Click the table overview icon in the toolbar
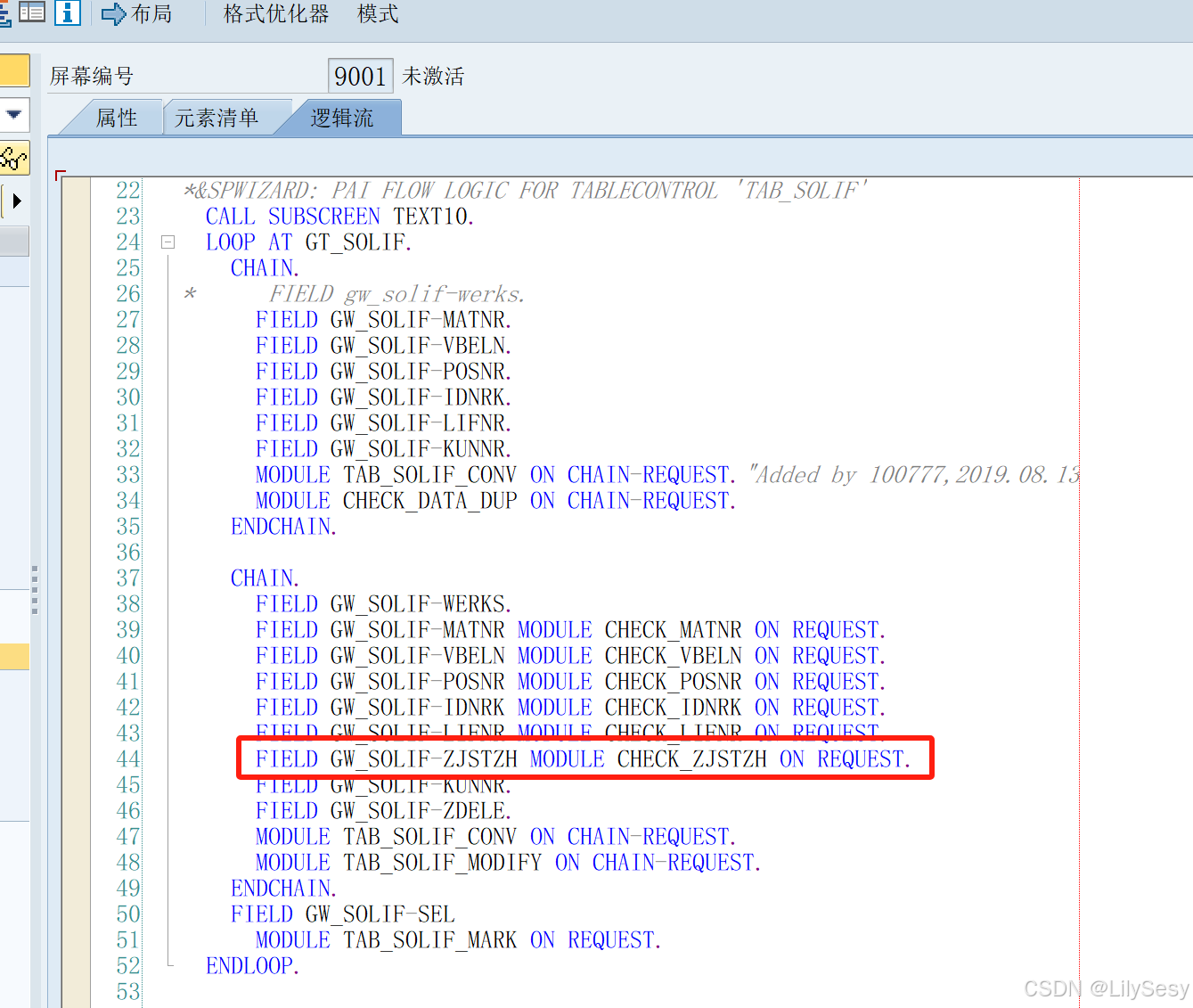1193x1008 pixels. pyautogui.click(x=32, y=12)
